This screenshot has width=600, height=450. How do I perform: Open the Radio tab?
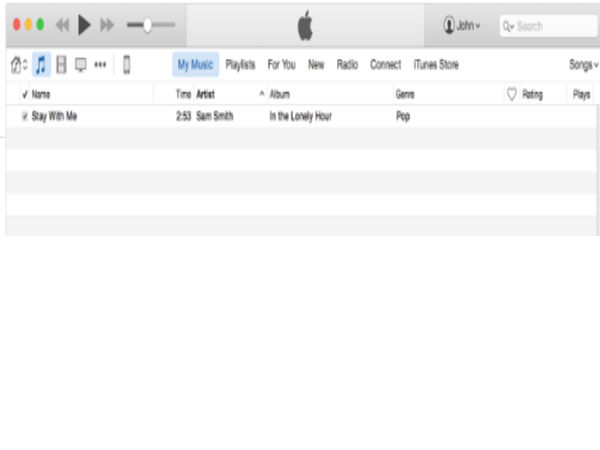[347, 64]
